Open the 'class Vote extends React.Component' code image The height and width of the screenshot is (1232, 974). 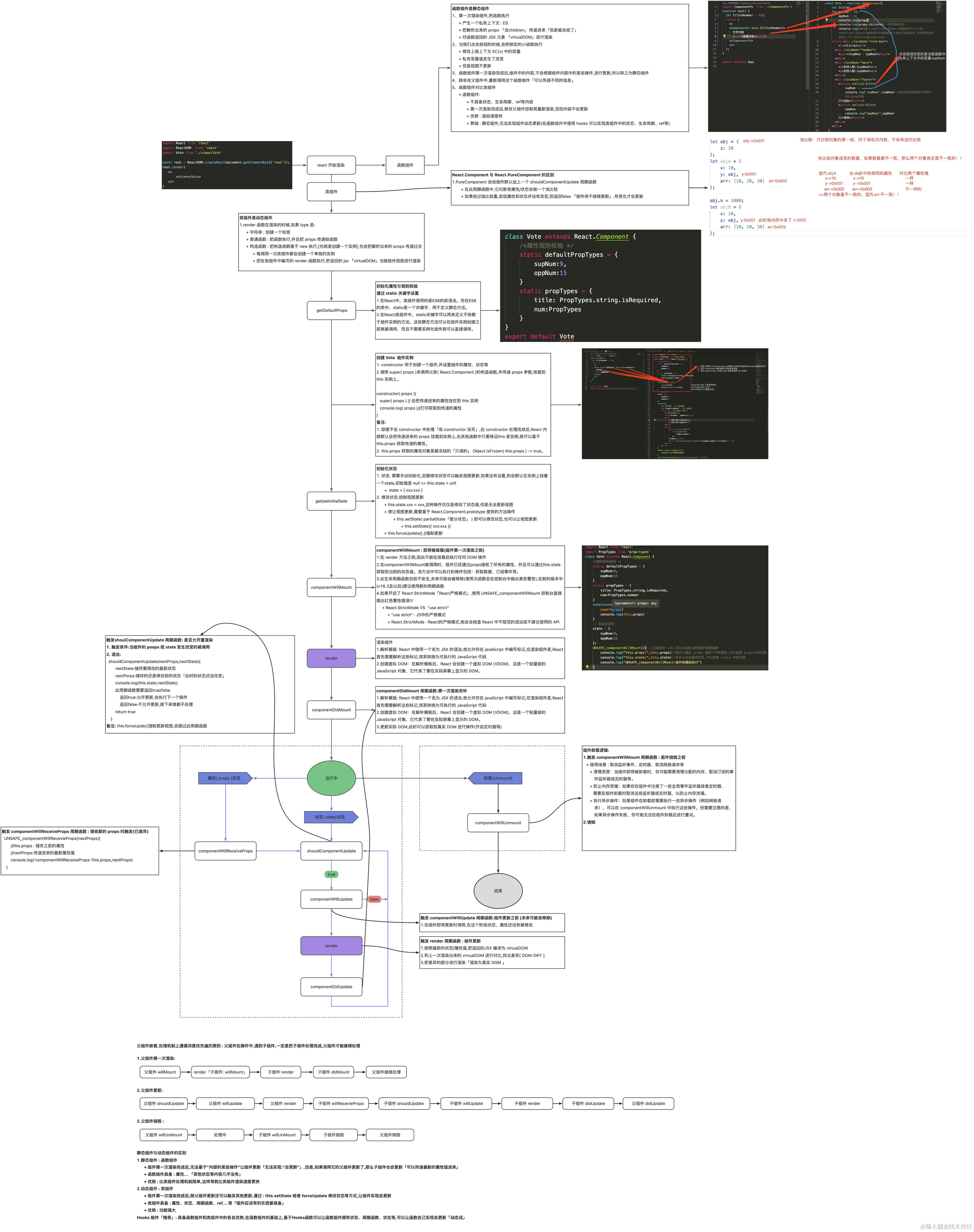click(x=600, y=286)
